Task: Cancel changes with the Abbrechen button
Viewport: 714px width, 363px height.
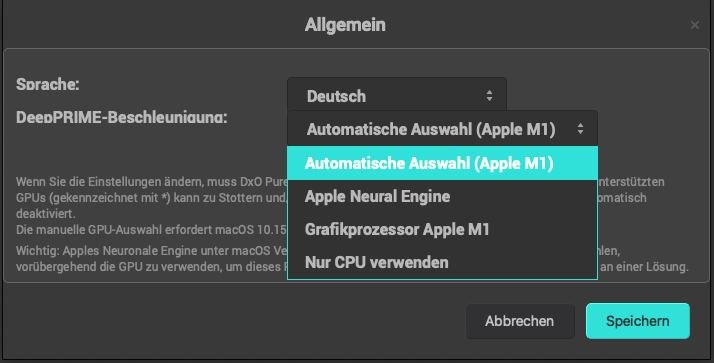Action: coord(520,321)
